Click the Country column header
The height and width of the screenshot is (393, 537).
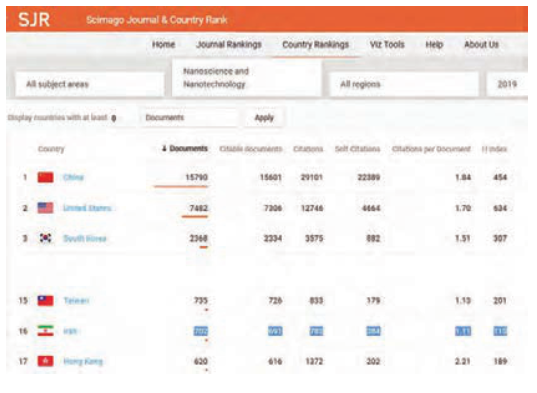click(51, 149)
